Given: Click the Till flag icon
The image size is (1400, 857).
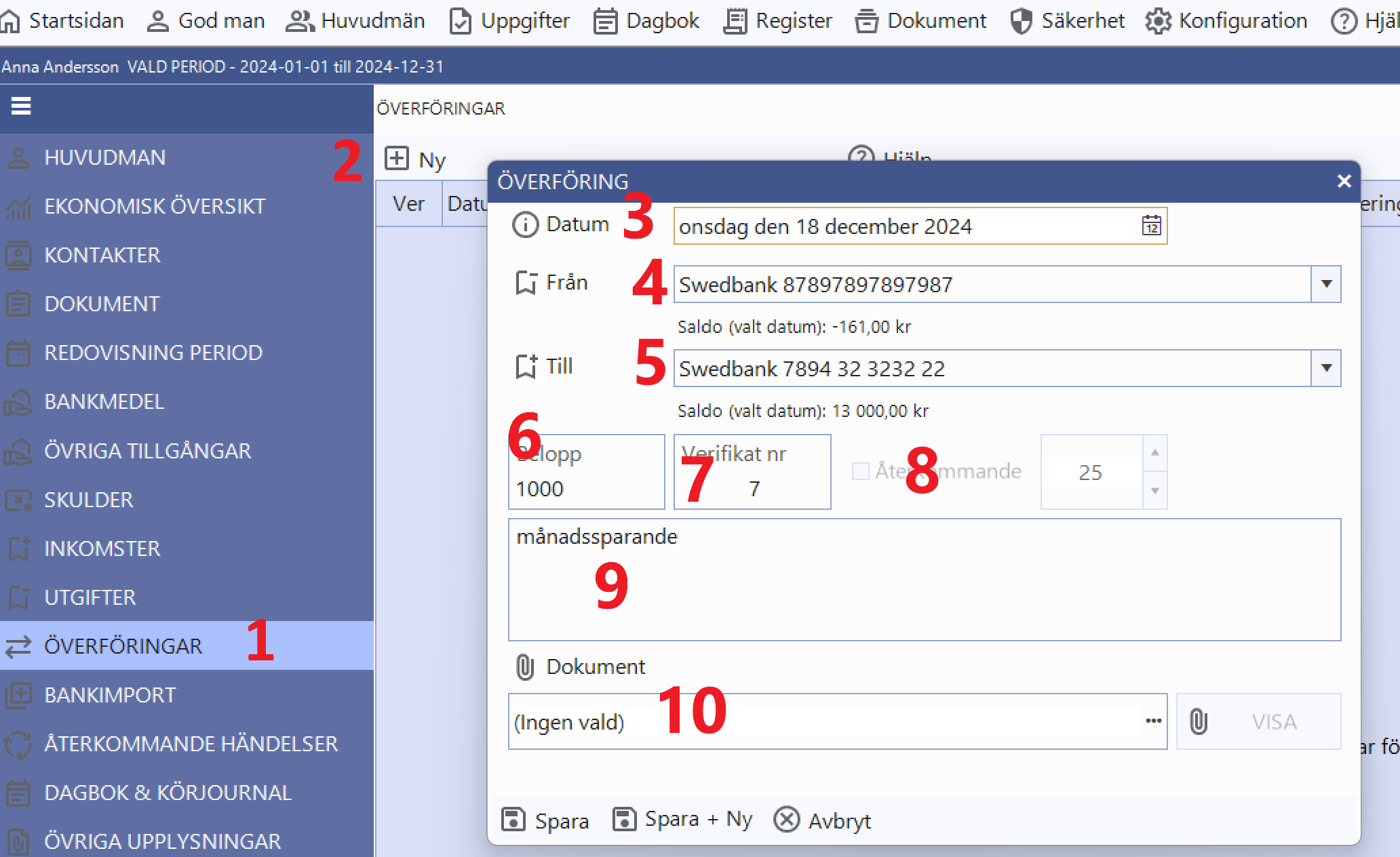Looking at the screenshot, I should 526,367.
